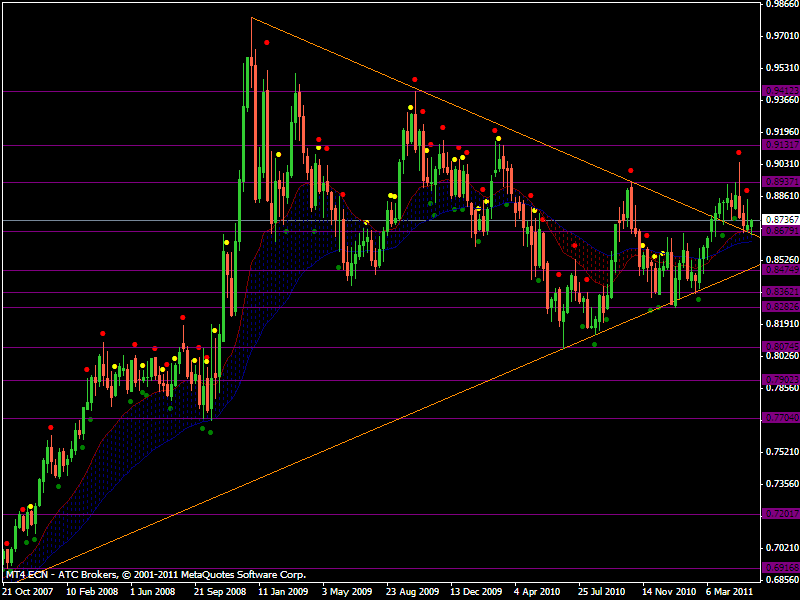800x600 pixels.
Task: Click the 6 Mar 2011 date label
Action: (x=730, y=592)
